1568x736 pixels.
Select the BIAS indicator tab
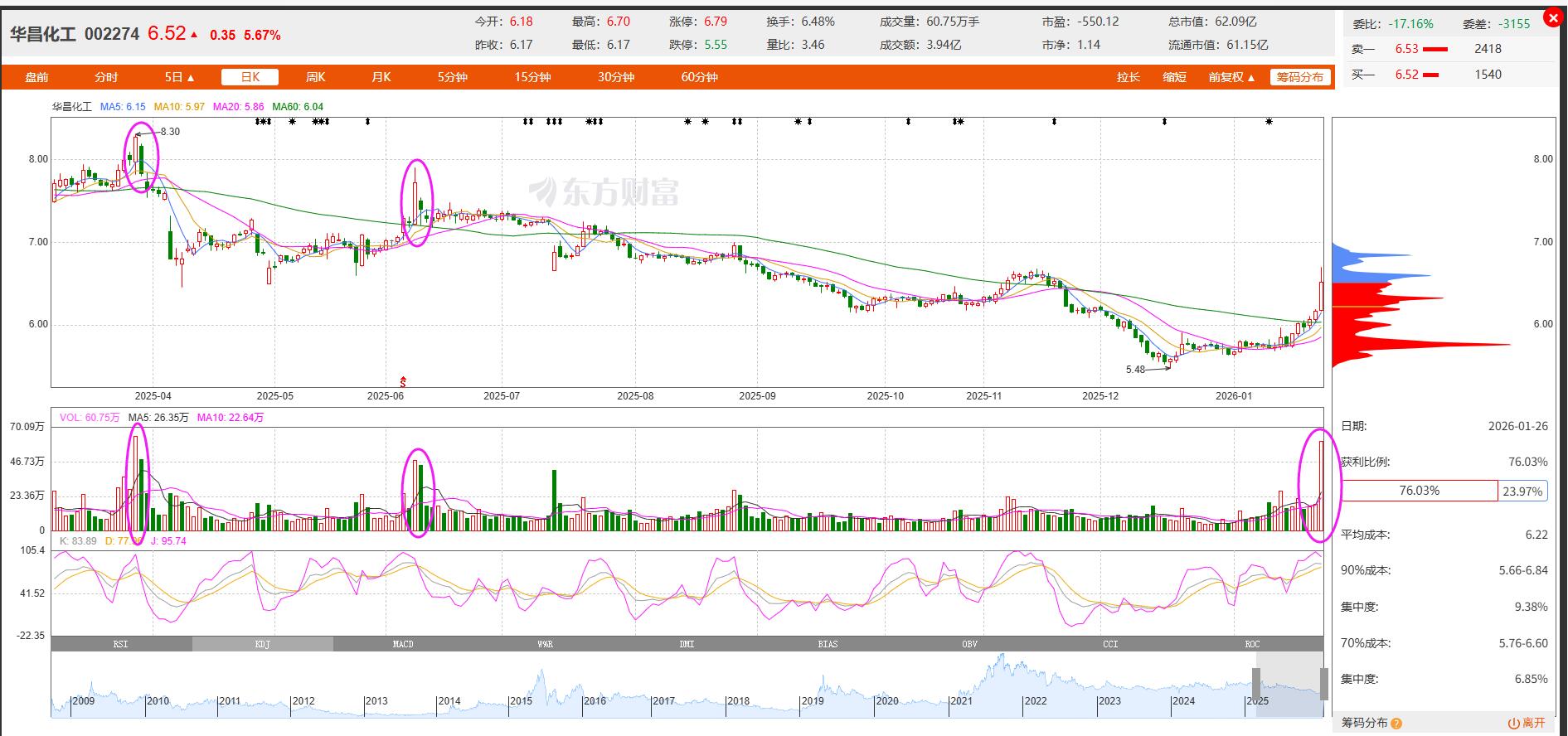[x=828, y=644]
